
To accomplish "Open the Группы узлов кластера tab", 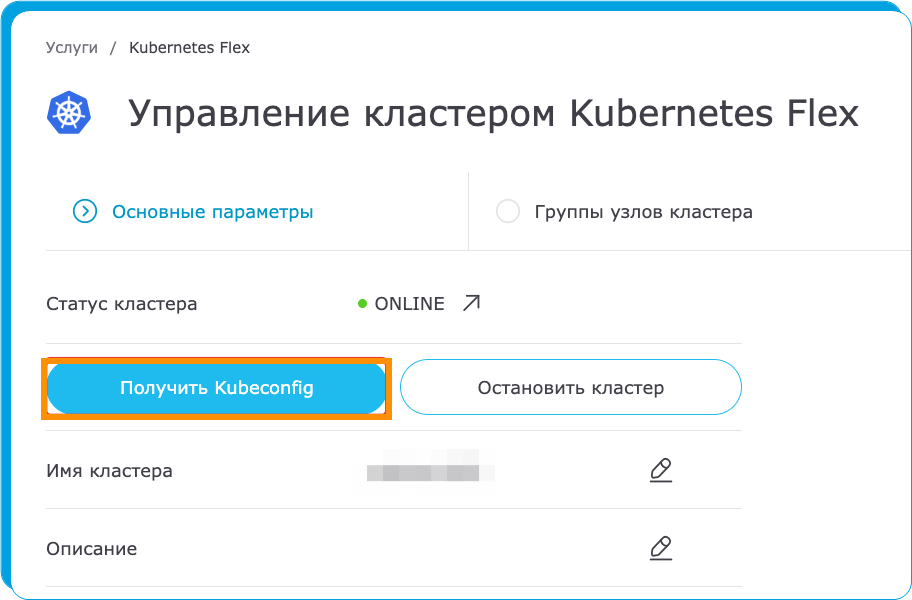I will click(643, 212).
